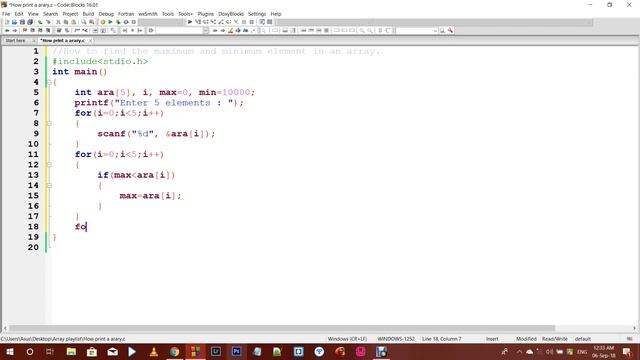Open the Search menu

tap(51, 14)
